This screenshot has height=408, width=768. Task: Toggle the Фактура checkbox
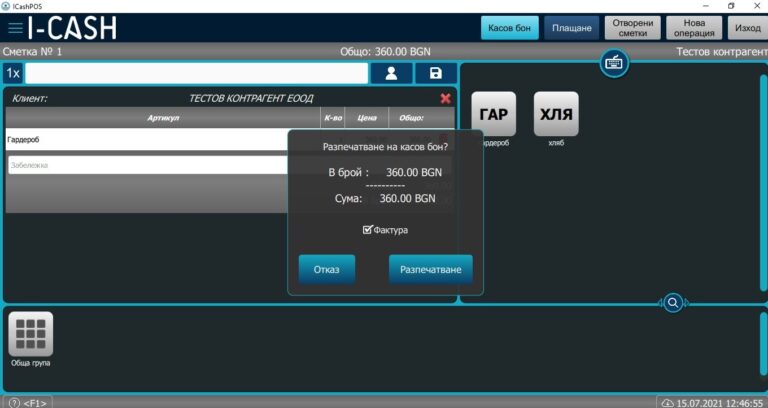tap(368, 230)
